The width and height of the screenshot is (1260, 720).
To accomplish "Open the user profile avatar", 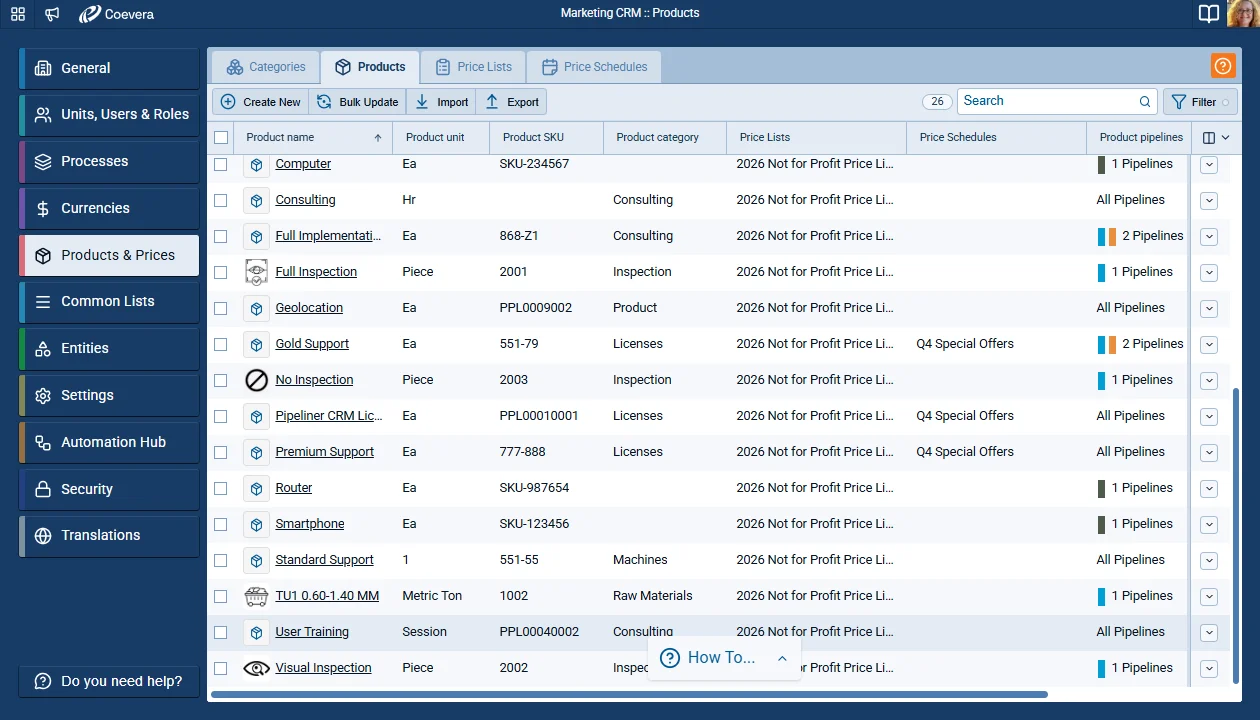I will (1243, 14).
